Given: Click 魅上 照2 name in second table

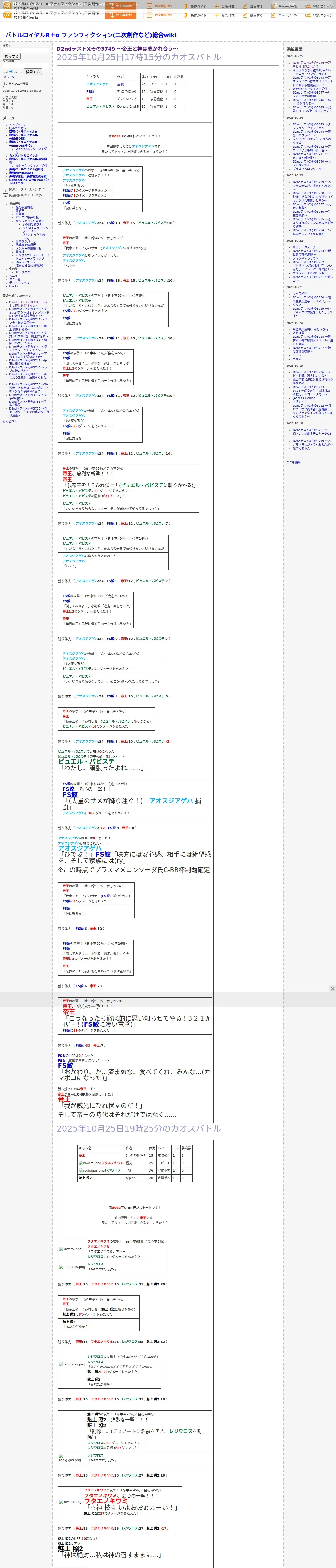Looking at the screenshot, I should click(x=85, y=1178).
